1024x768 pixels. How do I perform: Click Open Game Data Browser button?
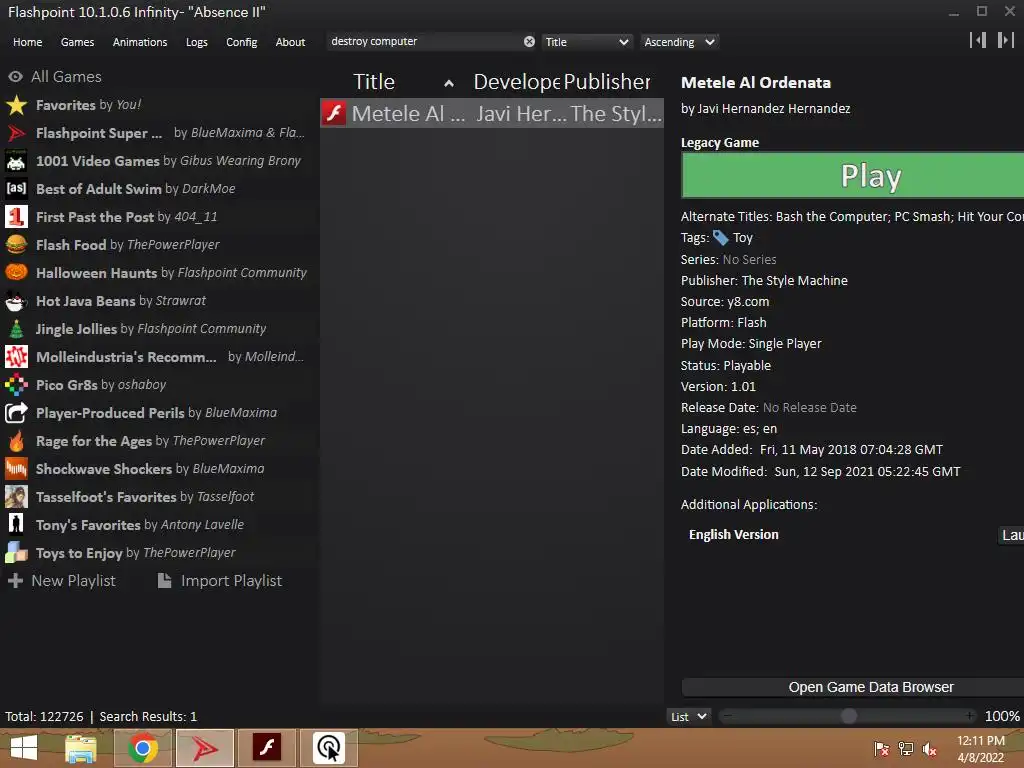(x=852, y=687)
